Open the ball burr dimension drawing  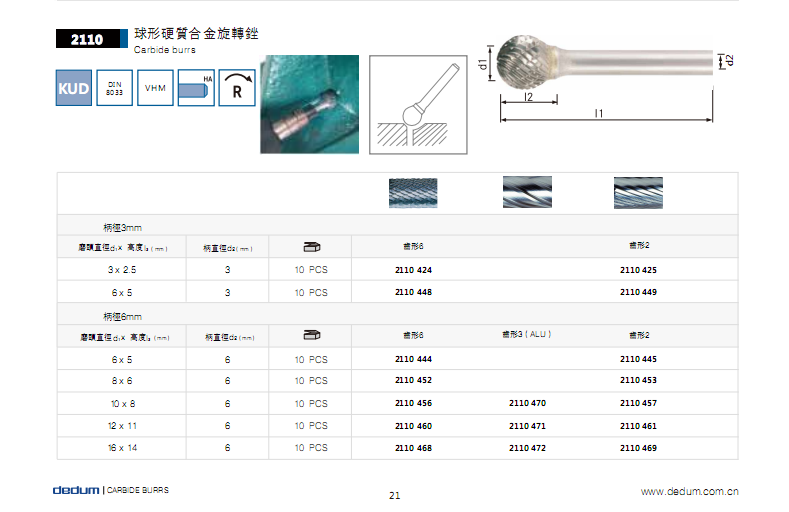click(606, 78)
